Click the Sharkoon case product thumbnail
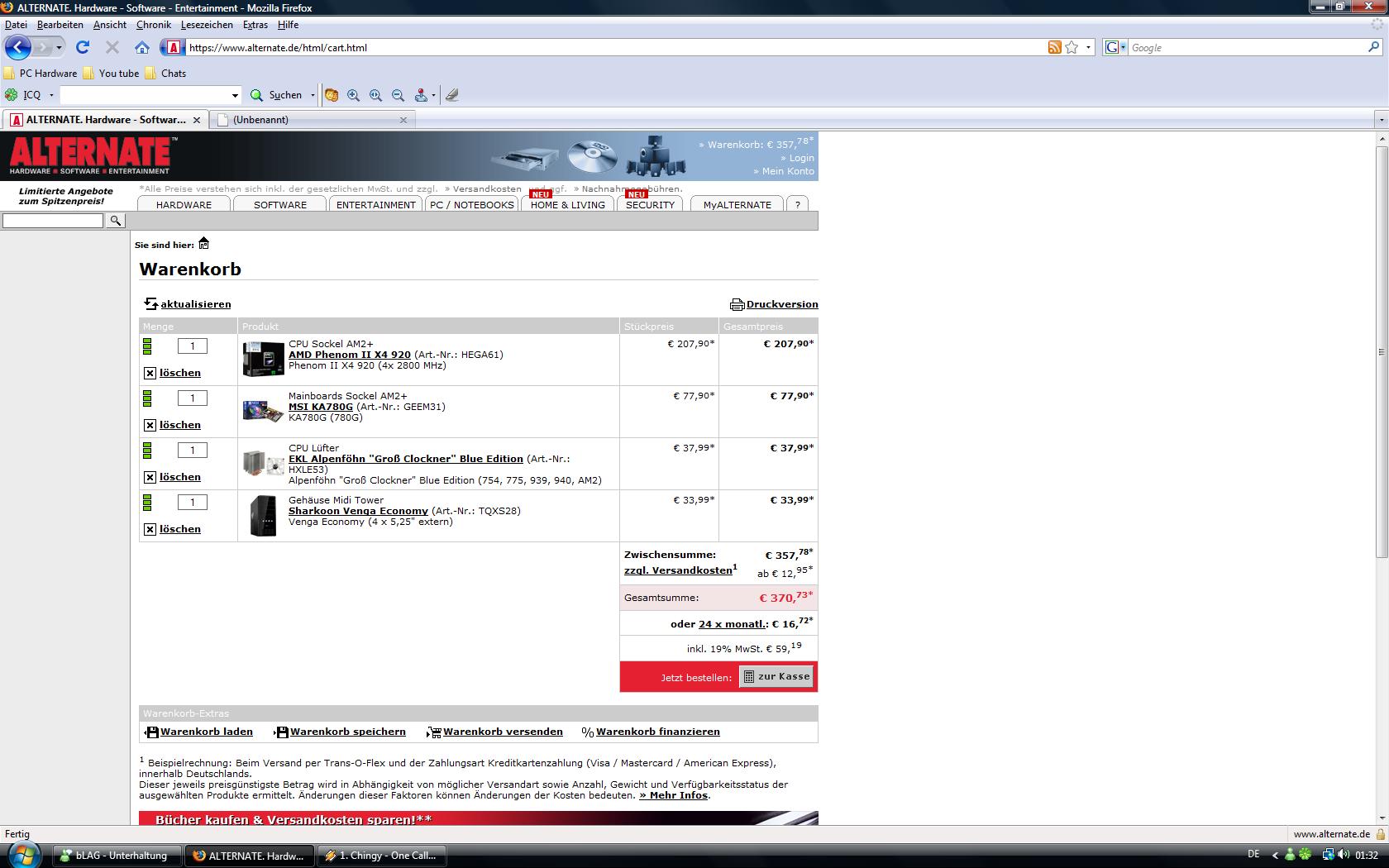Screen dimensions: 1389x868 (x=263, y=515)
